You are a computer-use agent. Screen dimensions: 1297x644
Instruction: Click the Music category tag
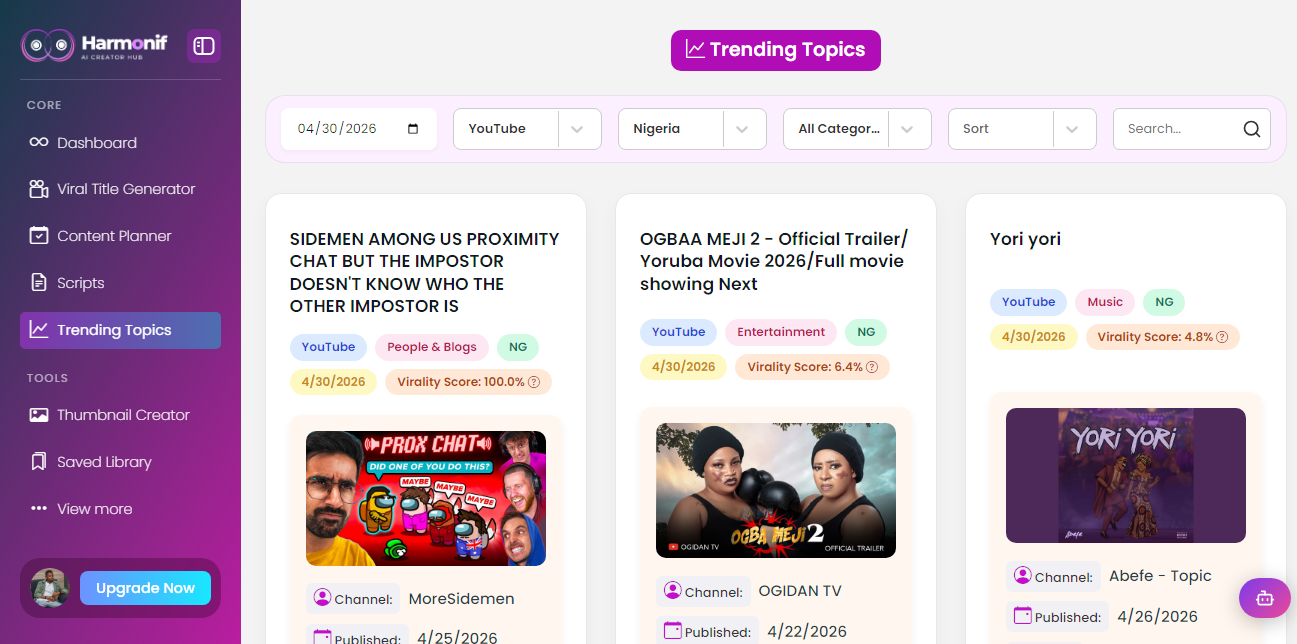coord(1105,302)
